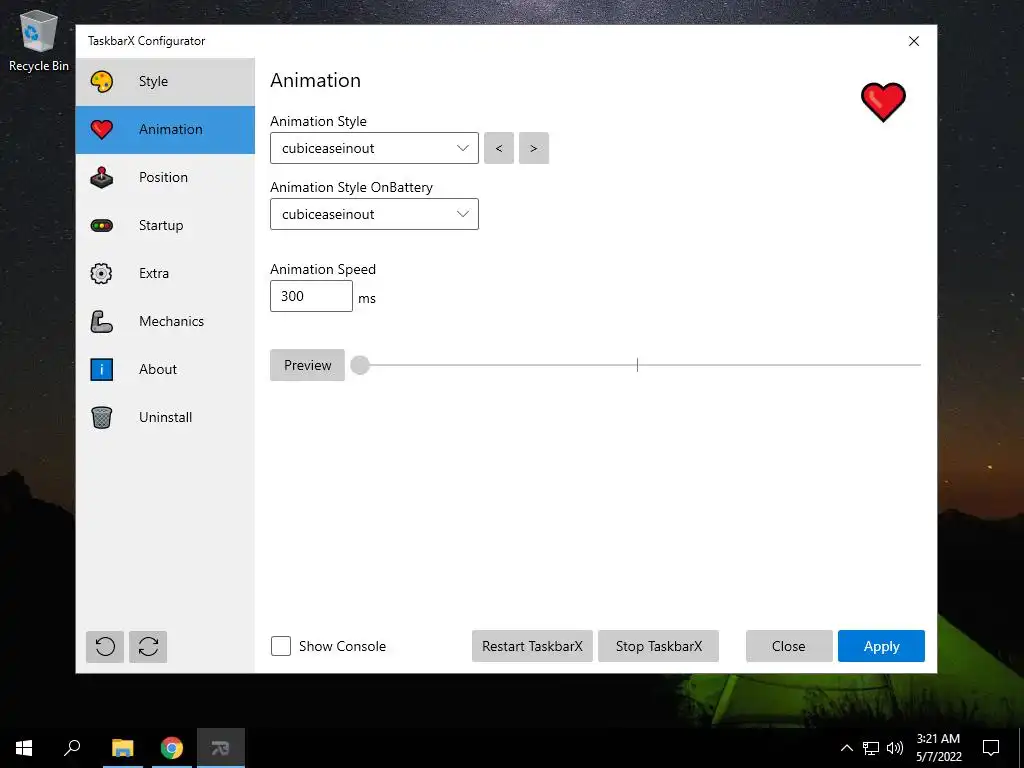Click the revert arrow button at the sidebar bottom
Image resolution: width=1024 pixels, height=768 pixels.
(105, 647)
